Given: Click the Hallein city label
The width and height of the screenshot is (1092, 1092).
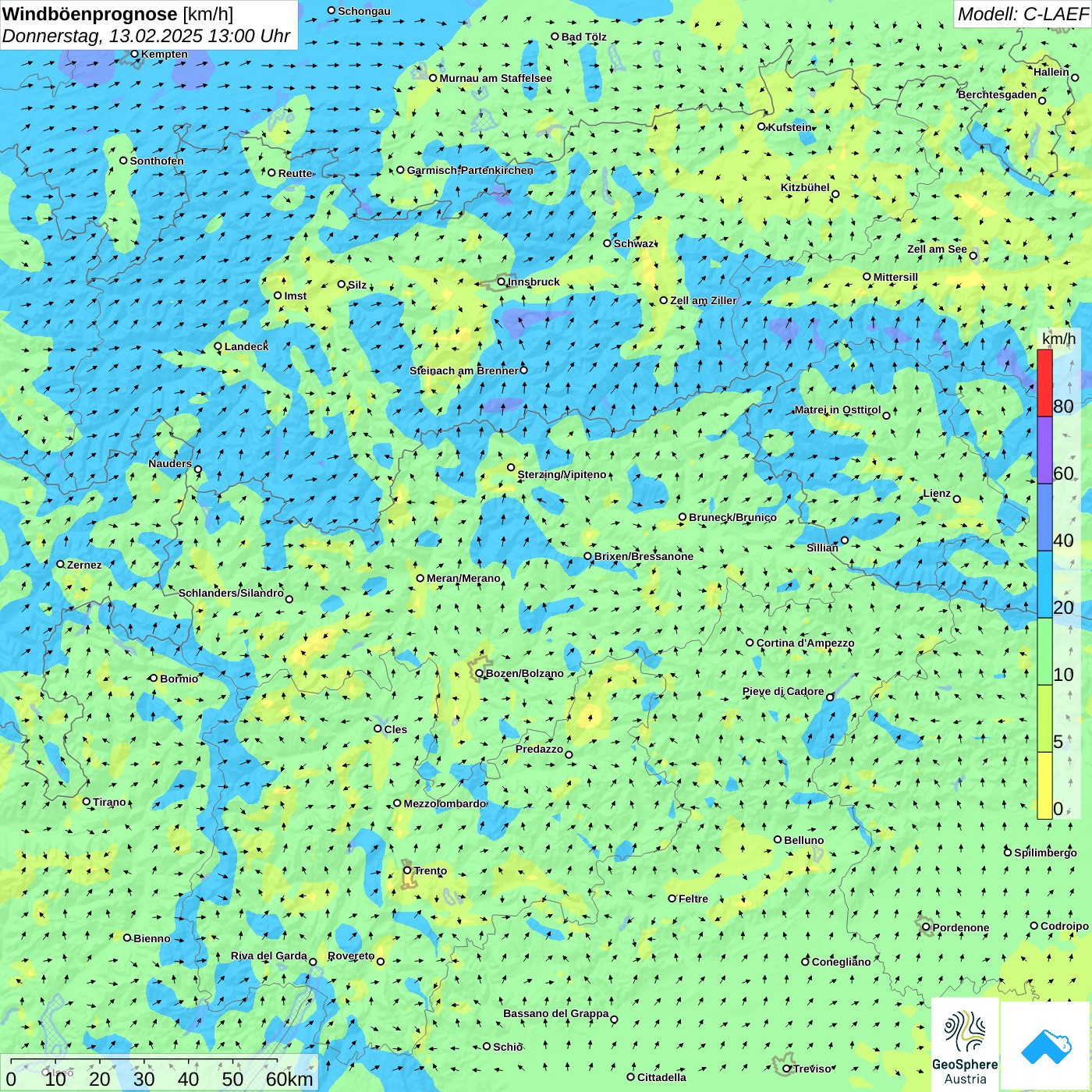Looking at the screenshot, I should [x=1051, y=72].
